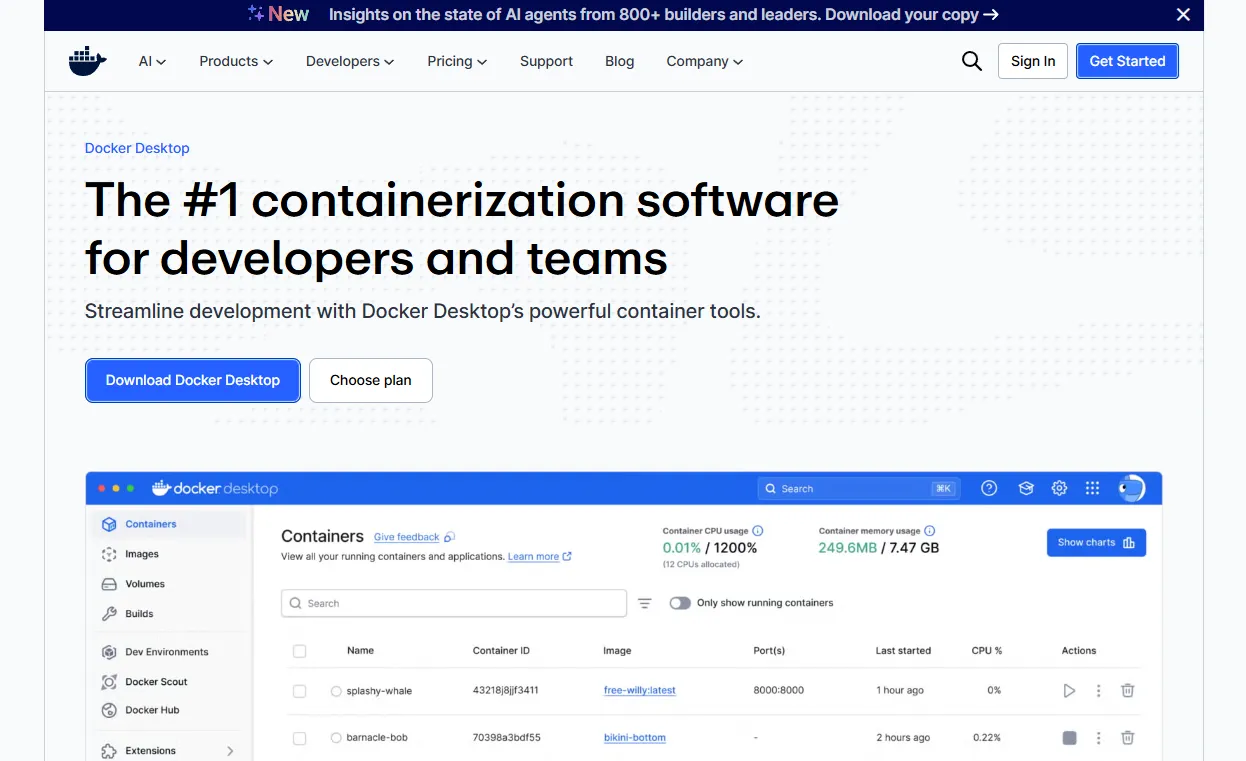Check the select-all containers checkbox
The height and width of the screenshot is (761, 1246).
tap(299, 651)
